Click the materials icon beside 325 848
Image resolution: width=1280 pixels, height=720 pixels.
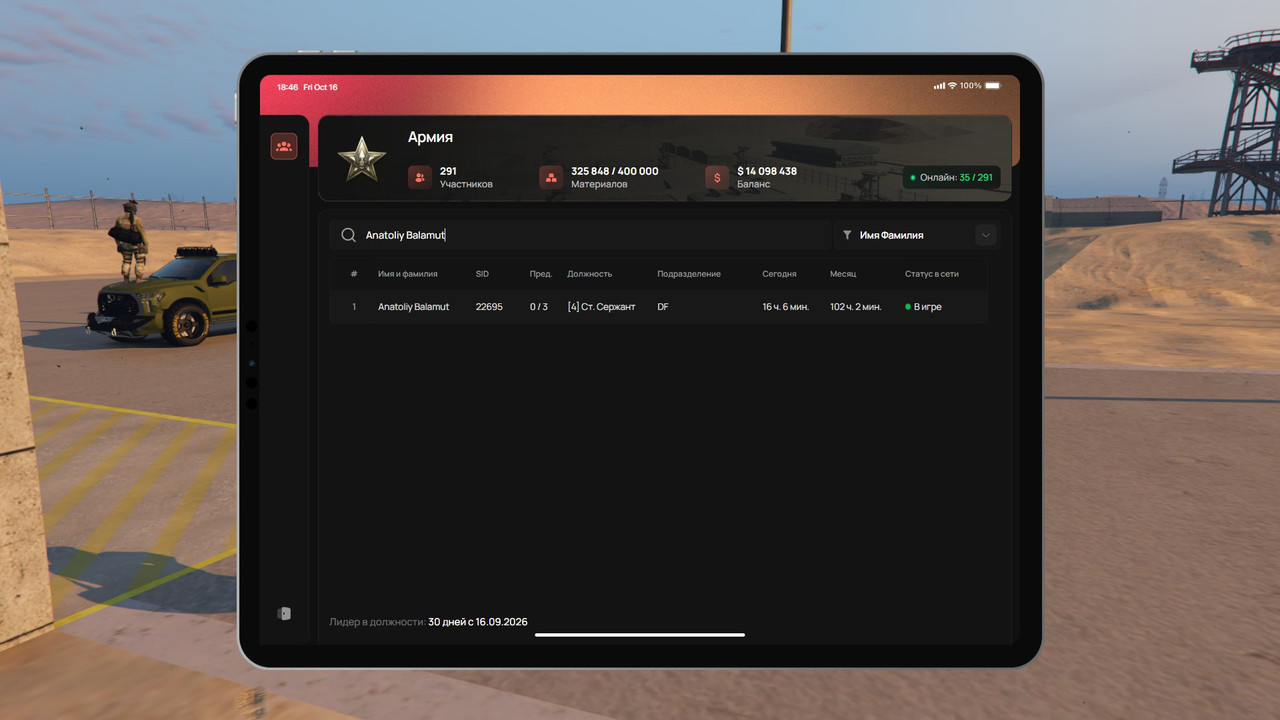coord(551,177)
